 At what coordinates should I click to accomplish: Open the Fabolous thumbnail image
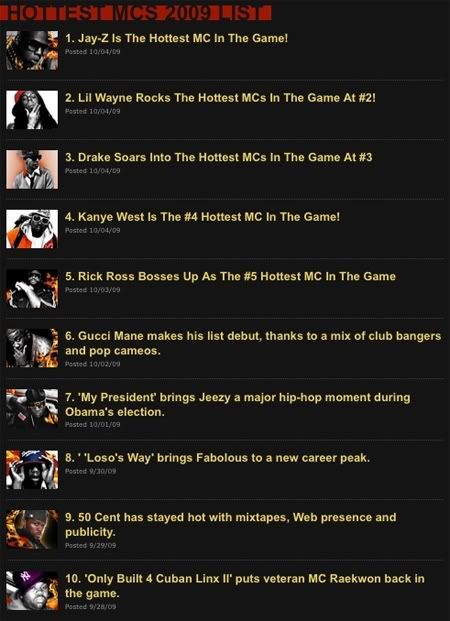[x=32, y=469]
